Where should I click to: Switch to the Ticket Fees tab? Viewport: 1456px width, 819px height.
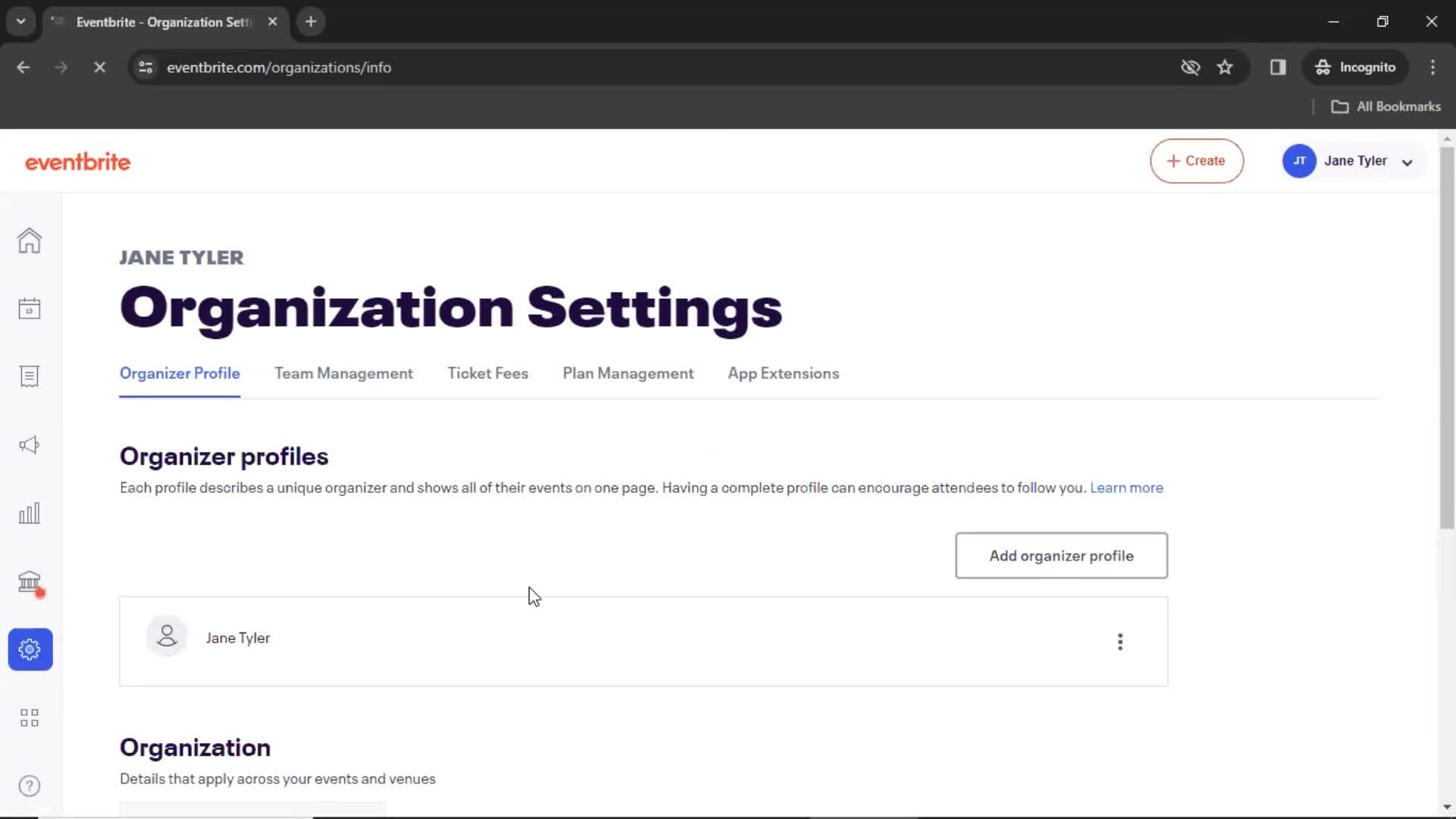(488, 373)
